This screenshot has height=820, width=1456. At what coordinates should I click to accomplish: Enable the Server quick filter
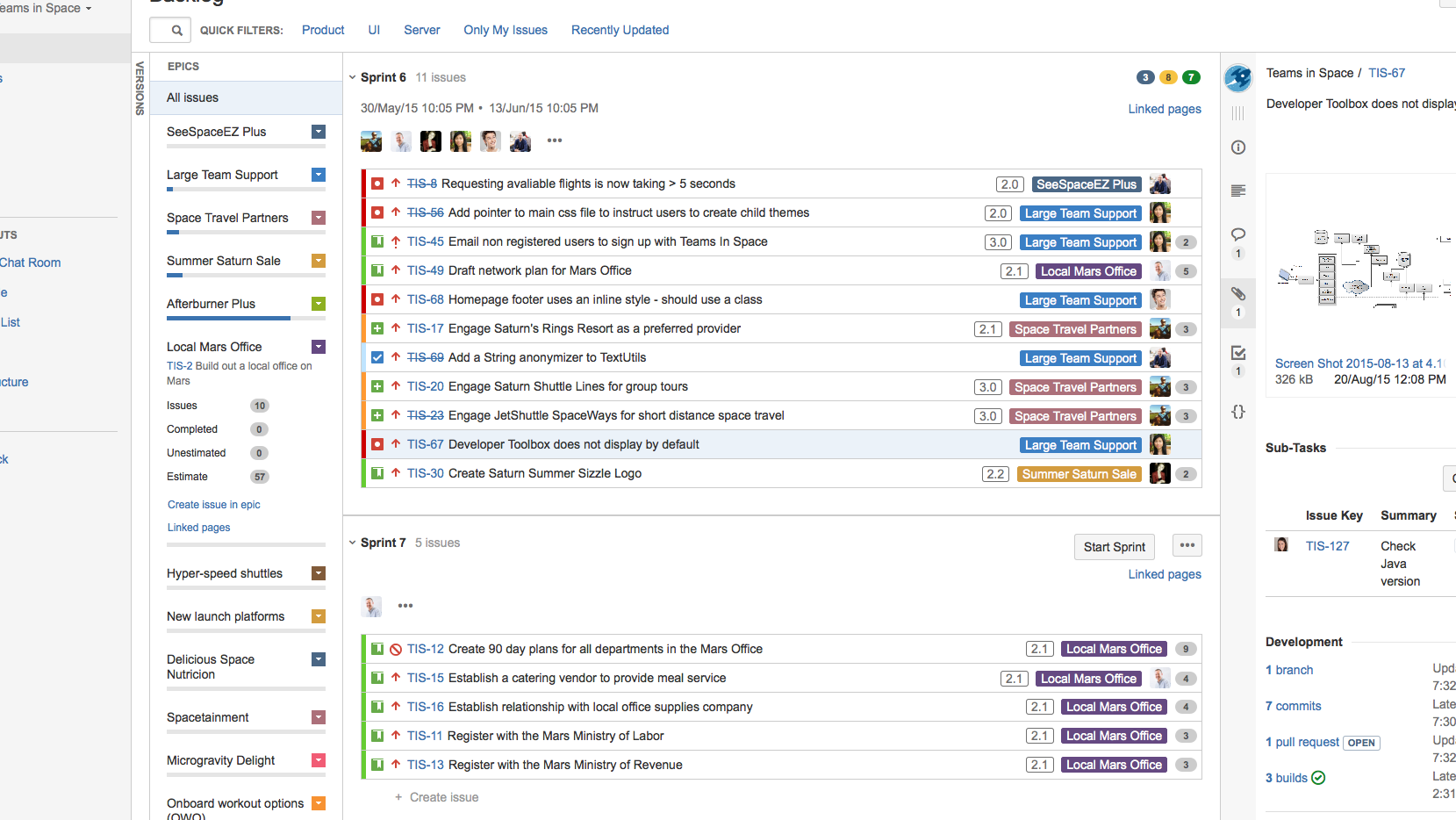pos(421,30)
